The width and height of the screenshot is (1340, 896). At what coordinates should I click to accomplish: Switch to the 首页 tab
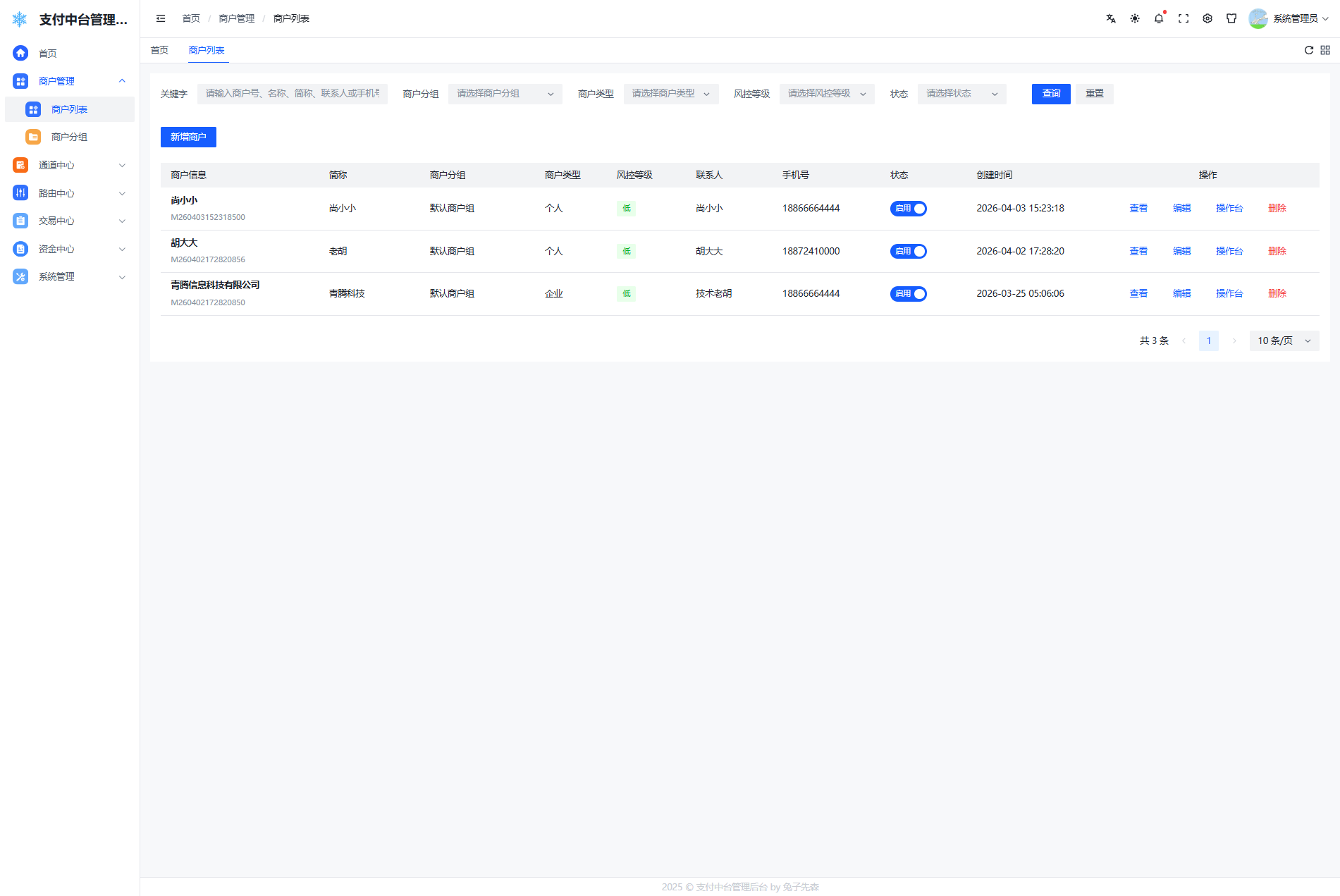coord(159,50)
